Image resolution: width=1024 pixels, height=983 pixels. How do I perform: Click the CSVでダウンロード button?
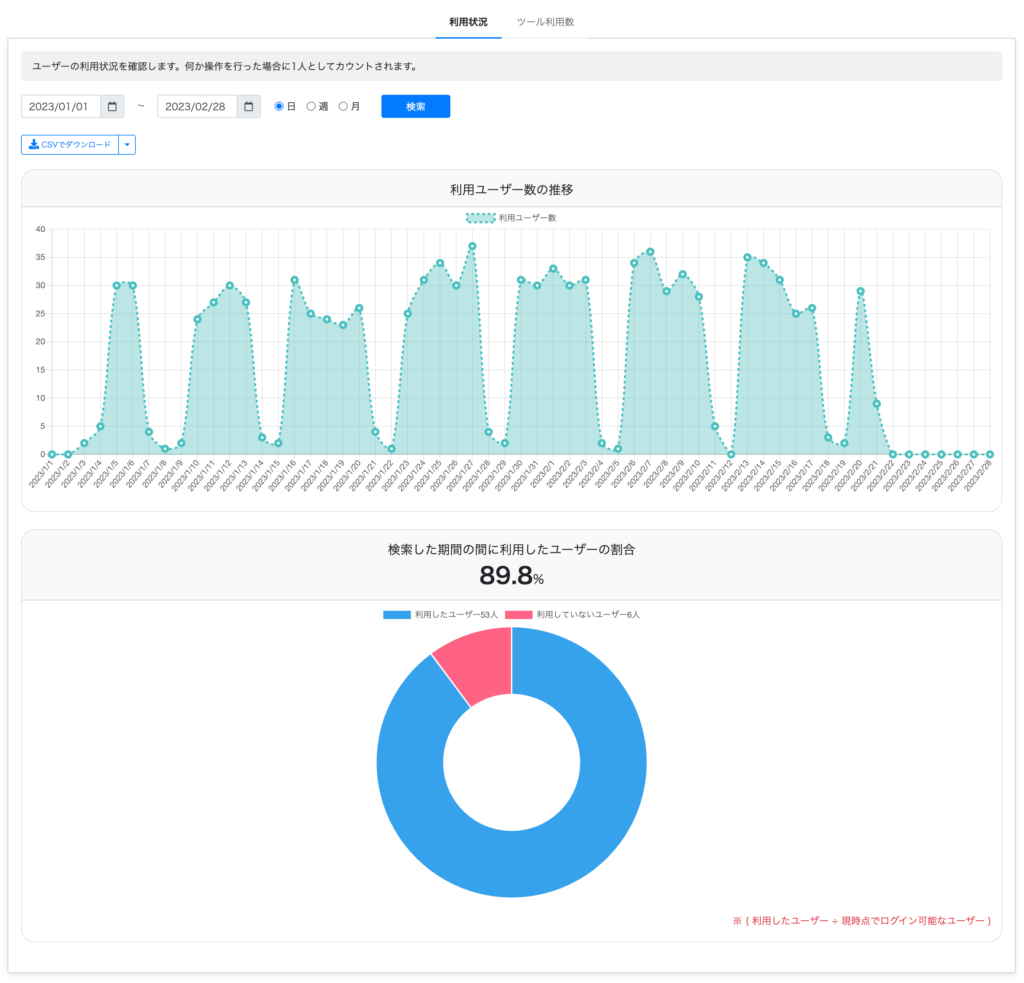pyautogui.click(x=70, y=145)
